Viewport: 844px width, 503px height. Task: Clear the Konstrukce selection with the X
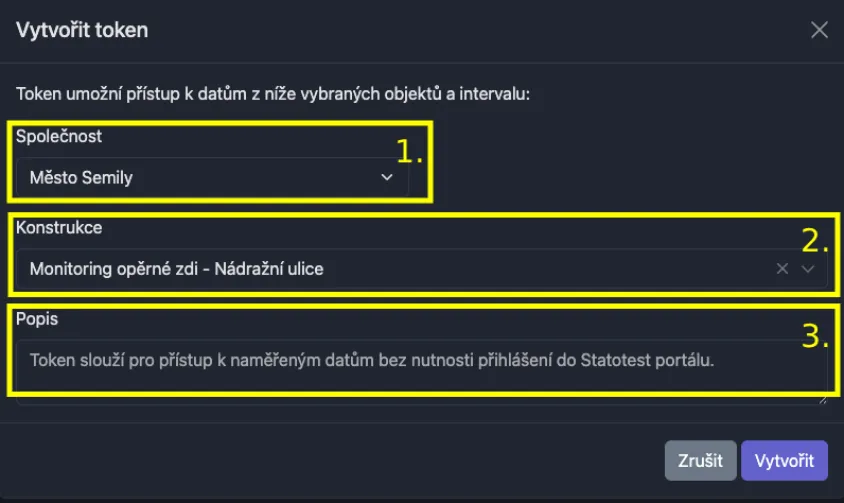tap(782, 269)
